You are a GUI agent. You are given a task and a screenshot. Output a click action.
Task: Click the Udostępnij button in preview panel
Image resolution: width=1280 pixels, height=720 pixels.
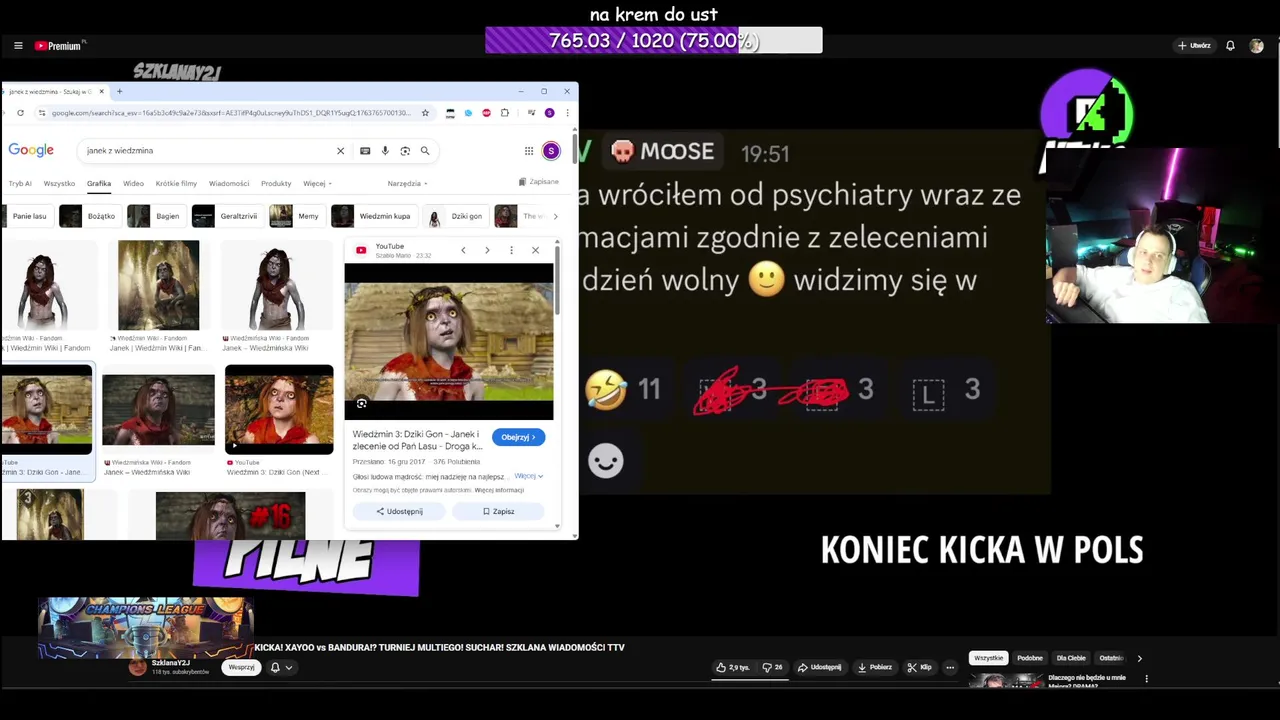399,511
